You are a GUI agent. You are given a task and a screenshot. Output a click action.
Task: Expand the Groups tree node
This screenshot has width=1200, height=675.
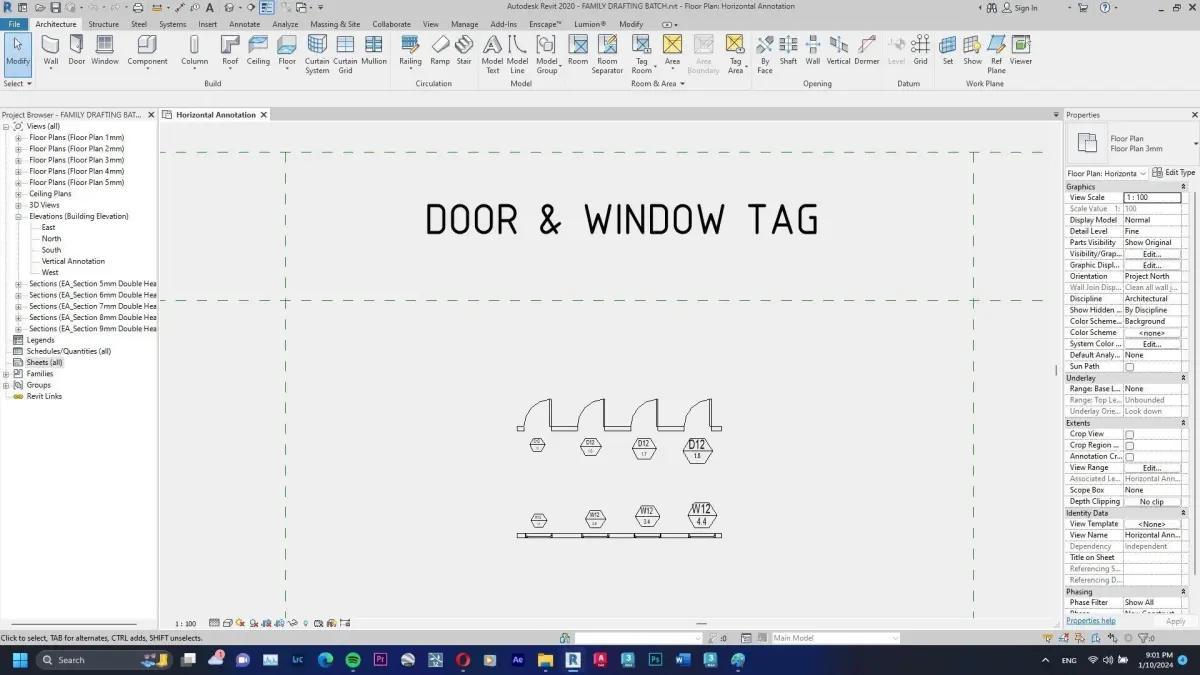point(6,385)
